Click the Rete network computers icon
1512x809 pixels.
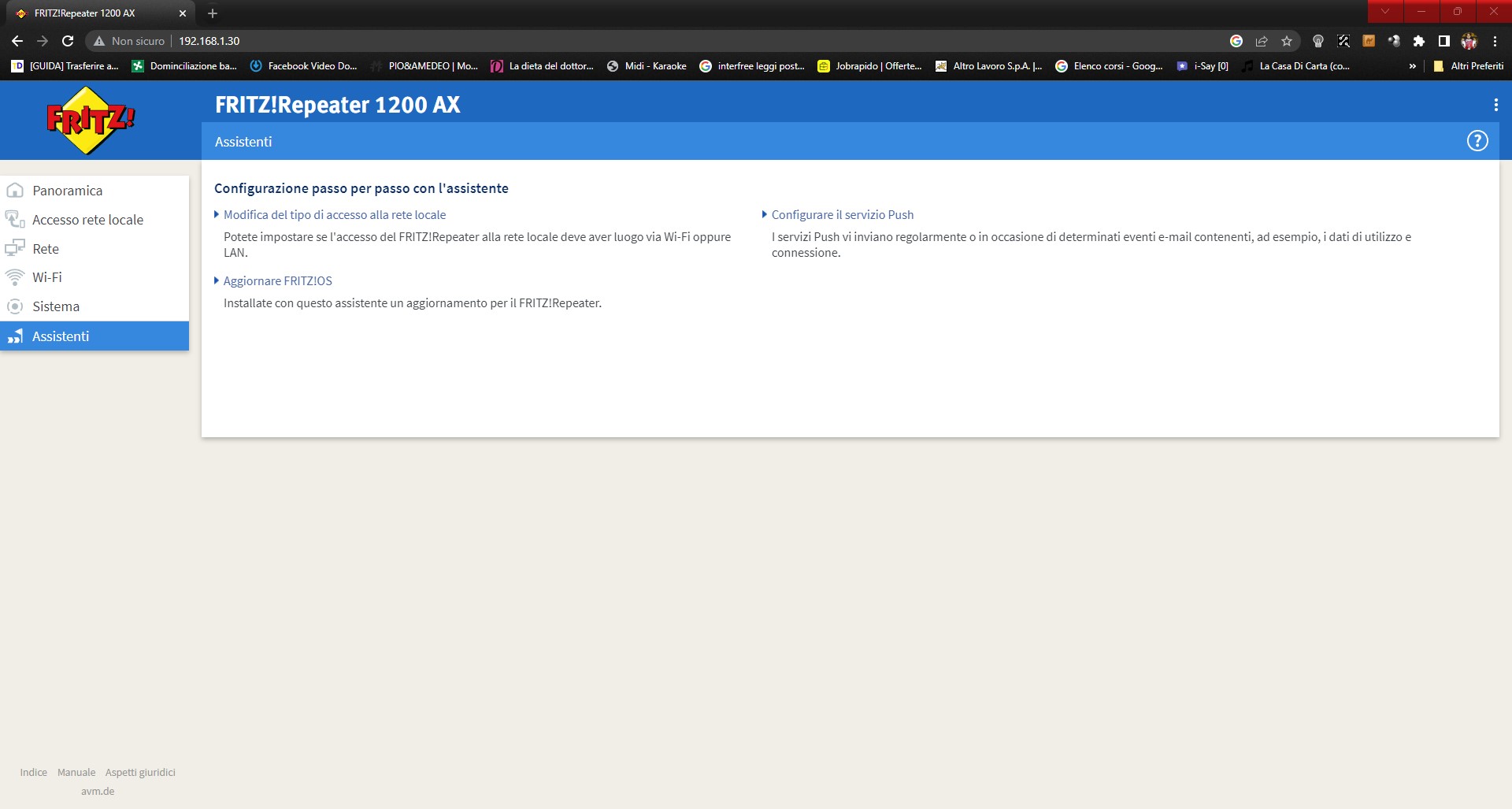[15, 249]
